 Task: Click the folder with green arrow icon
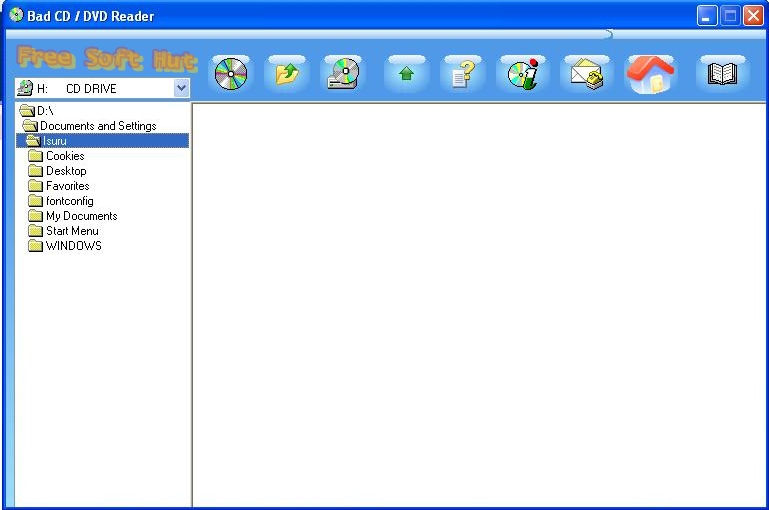[287, 74]
